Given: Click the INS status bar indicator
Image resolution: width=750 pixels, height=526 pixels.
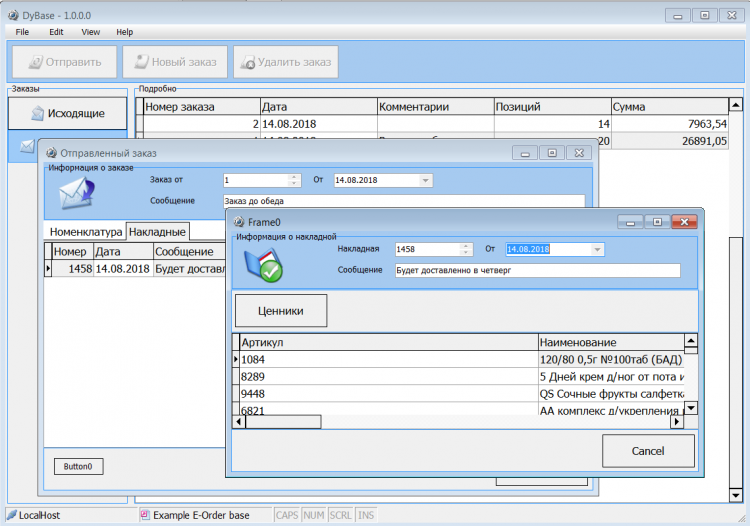Looking at the screenshot, I should (366, 515).
